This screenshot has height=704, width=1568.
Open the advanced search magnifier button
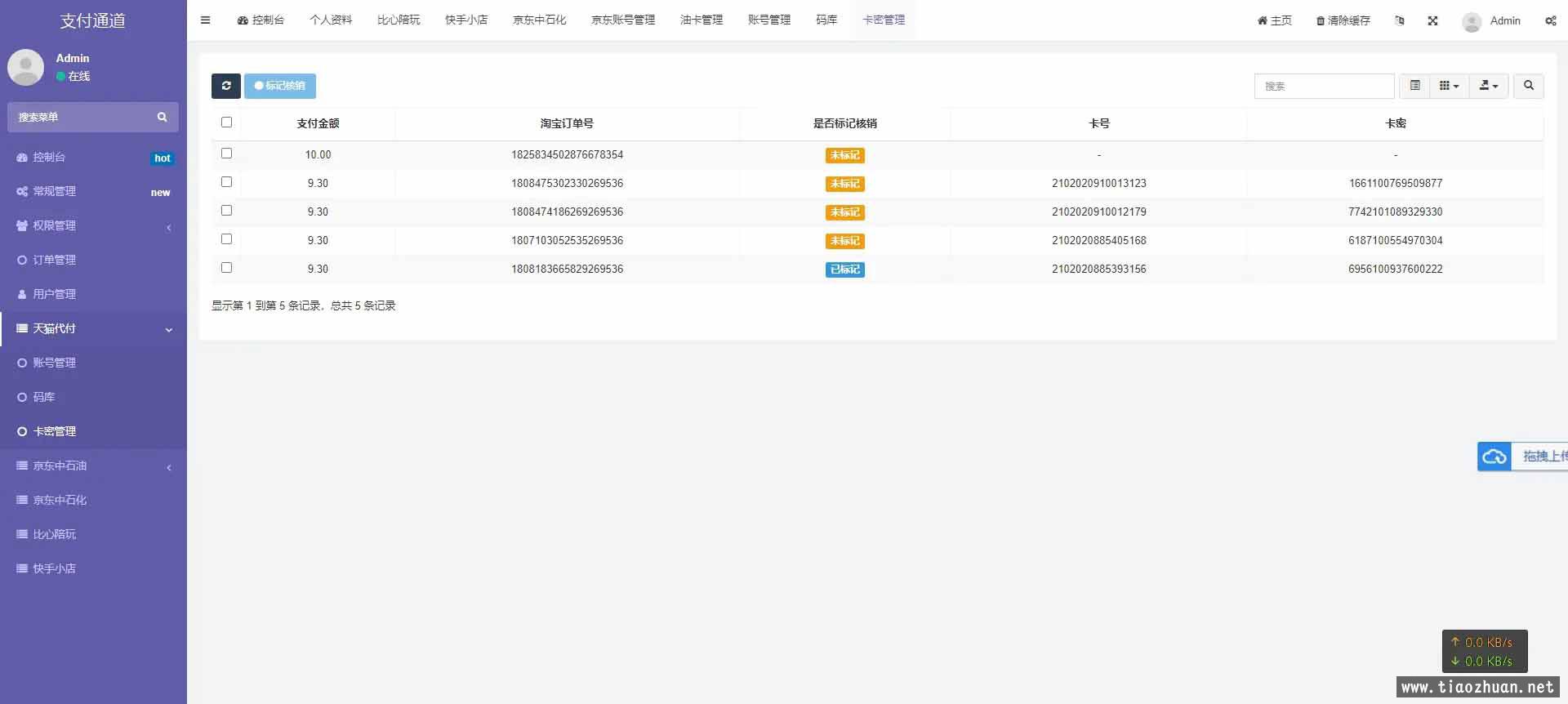(x=1529, y=86)
